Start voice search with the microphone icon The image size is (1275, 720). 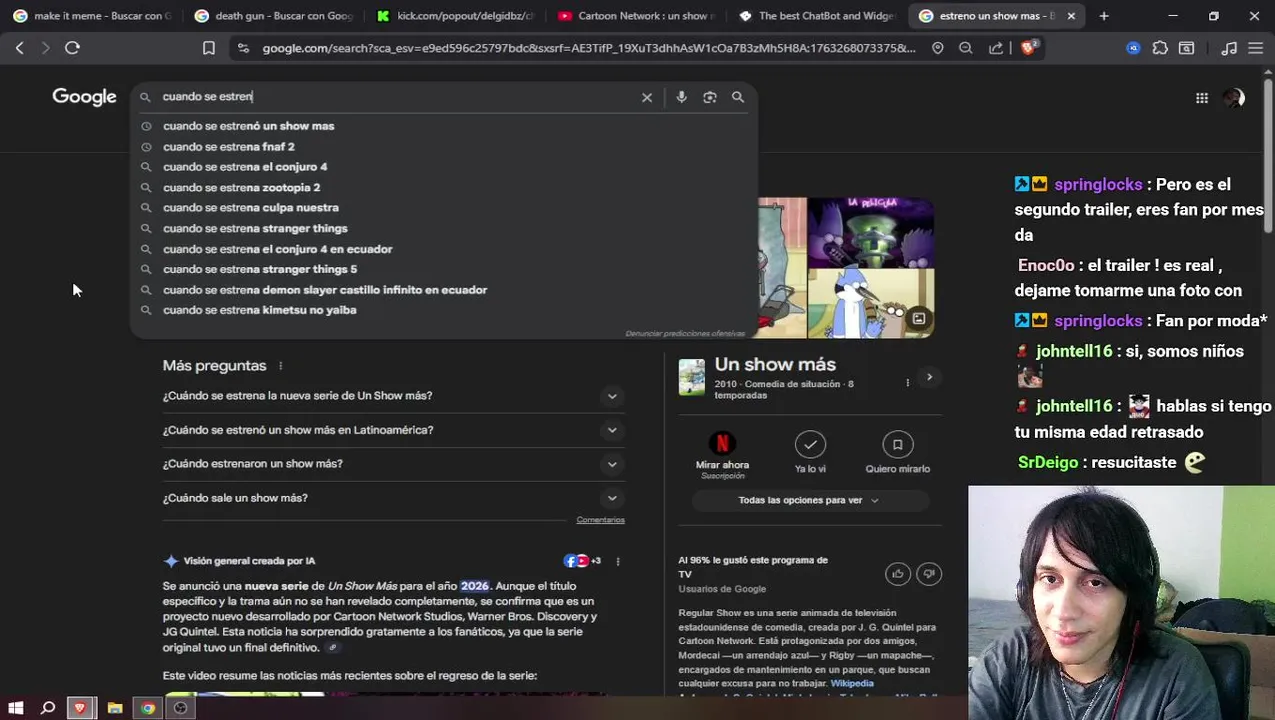tap(681, 97)
